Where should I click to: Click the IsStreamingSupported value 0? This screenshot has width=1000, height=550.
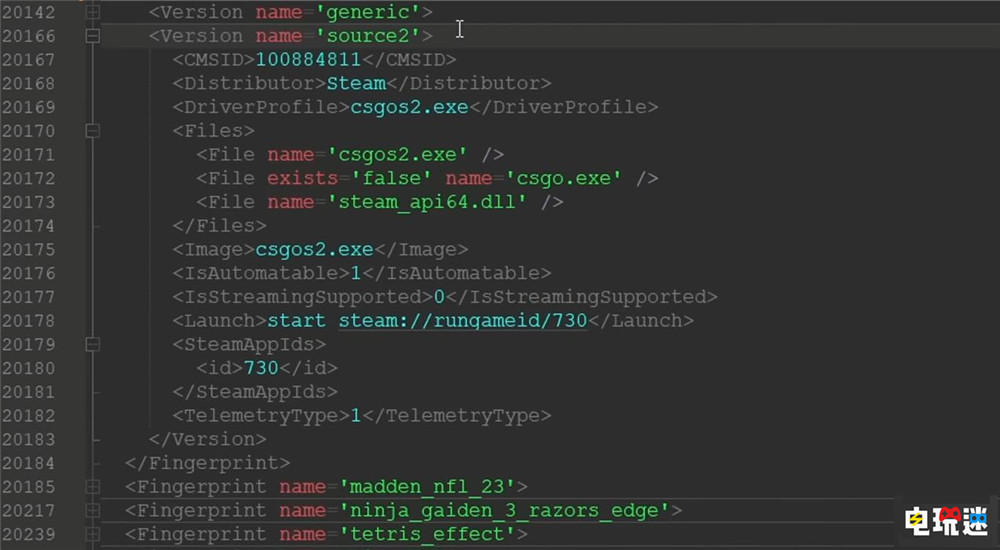coord(439,297)
